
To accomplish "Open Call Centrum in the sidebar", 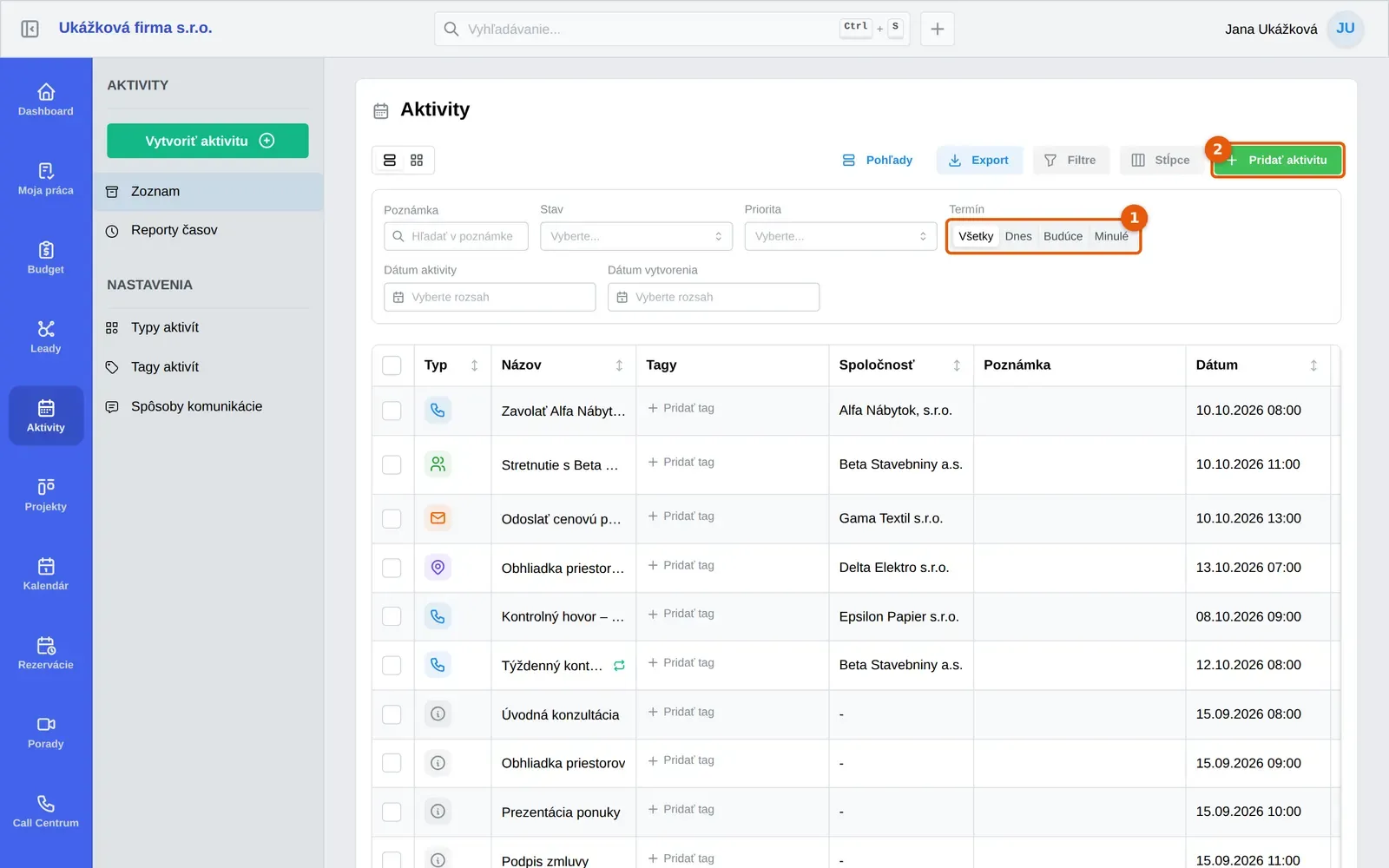I will pos(46,811).
